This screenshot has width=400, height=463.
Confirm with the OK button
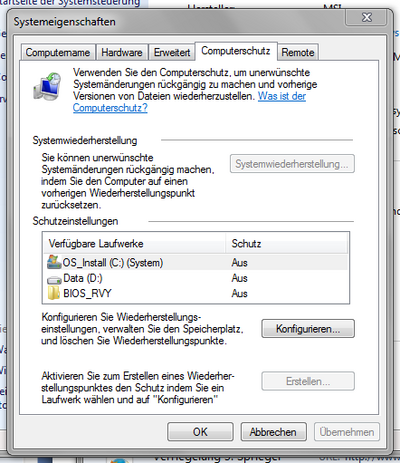(200, 432)
